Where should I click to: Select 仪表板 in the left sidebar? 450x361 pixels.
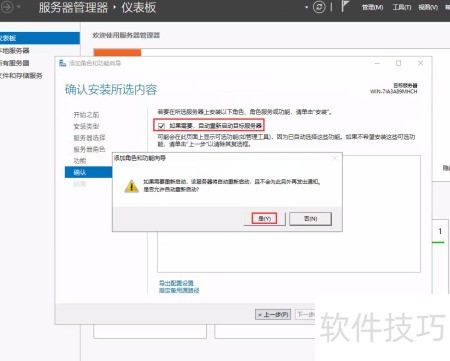40,38
